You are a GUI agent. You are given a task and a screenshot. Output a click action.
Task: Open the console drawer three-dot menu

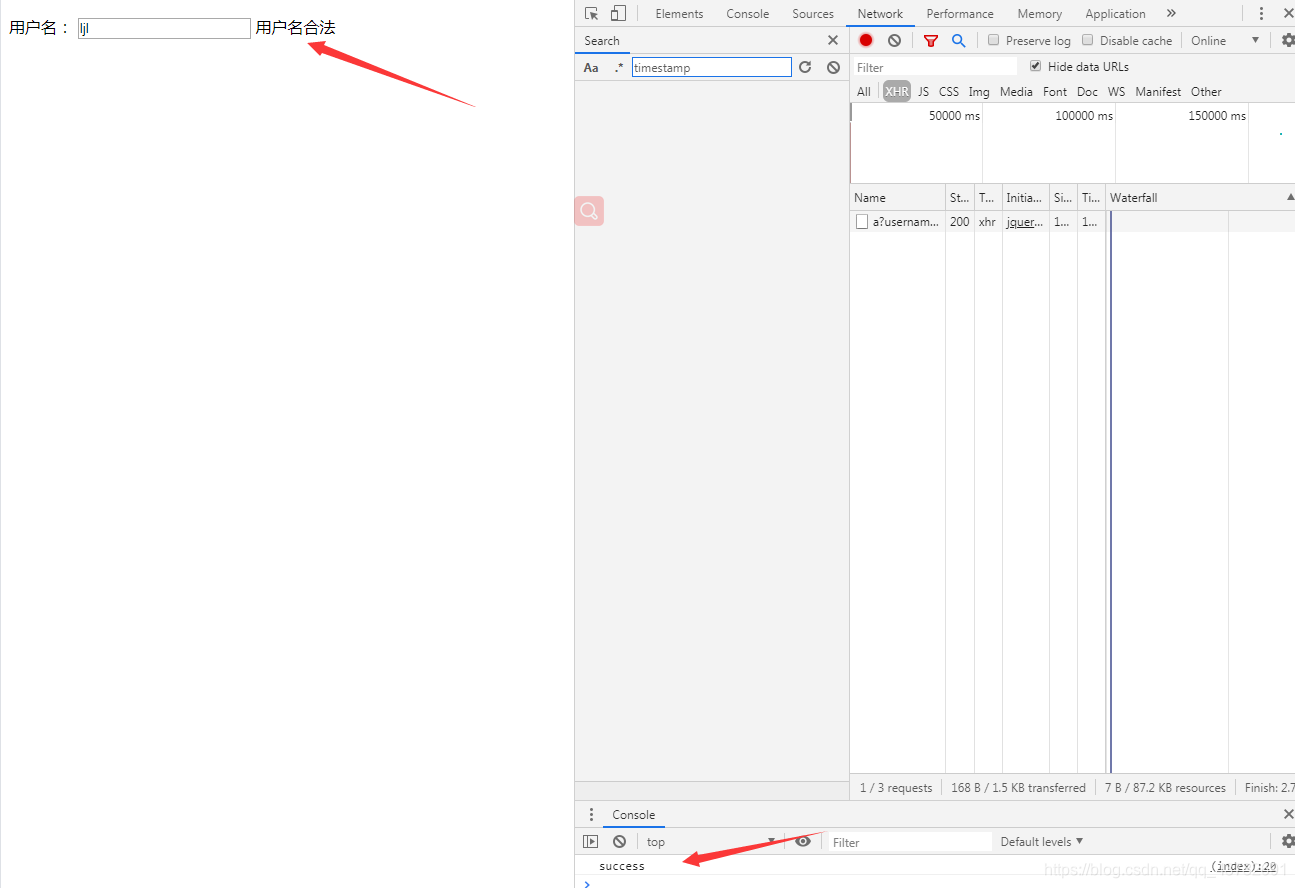(x=591, y=814)
